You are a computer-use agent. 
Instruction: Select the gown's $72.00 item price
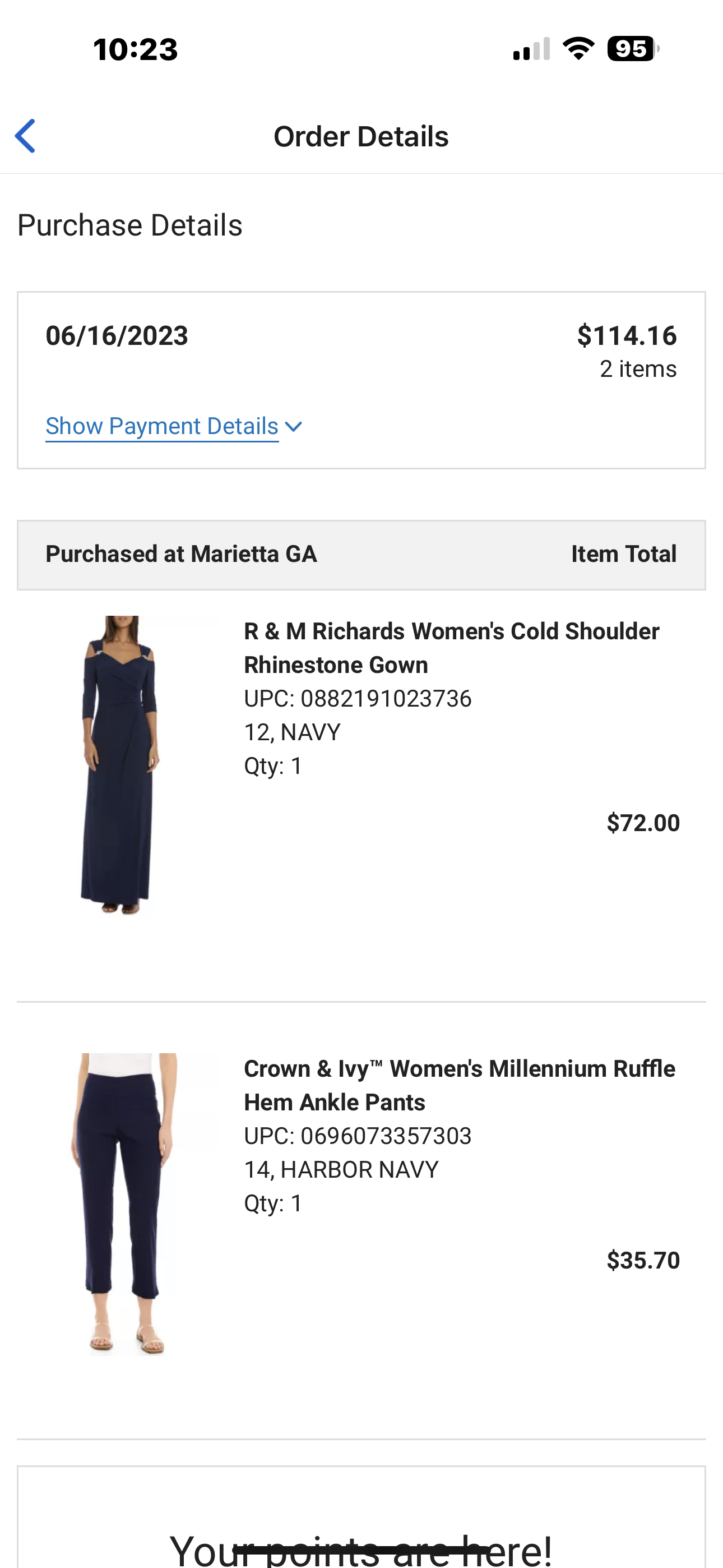pyautogui.click(x=643, y=823)
